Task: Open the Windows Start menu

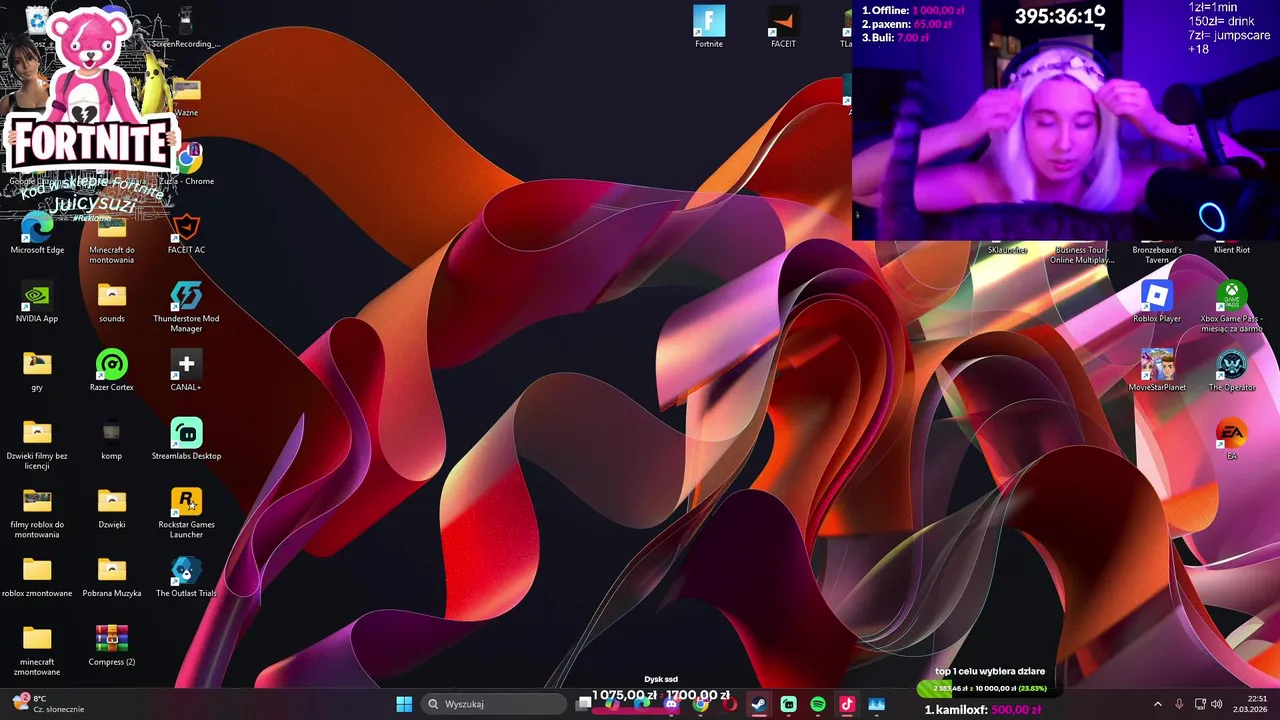Action: tap(404, 704)
